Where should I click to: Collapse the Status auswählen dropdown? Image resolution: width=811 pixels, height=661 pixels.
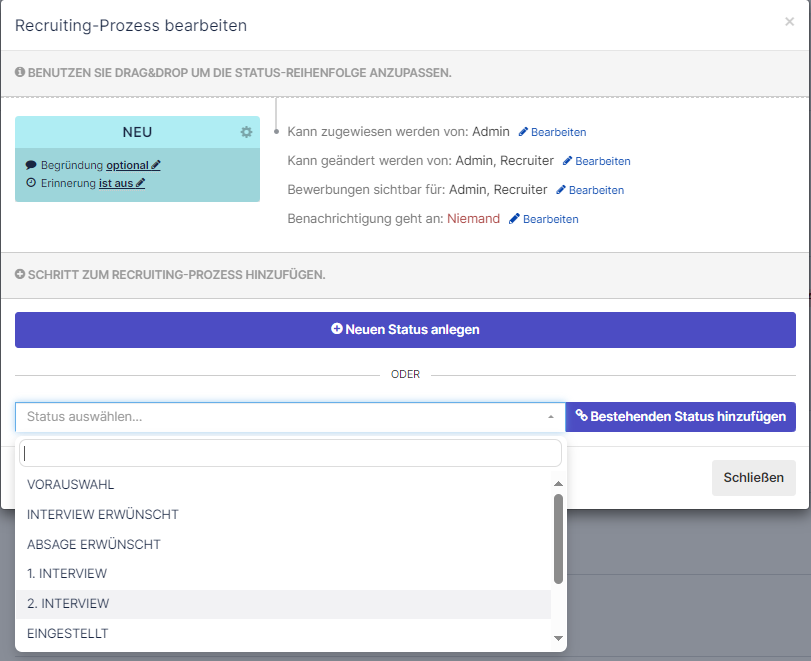click(550, 417)
